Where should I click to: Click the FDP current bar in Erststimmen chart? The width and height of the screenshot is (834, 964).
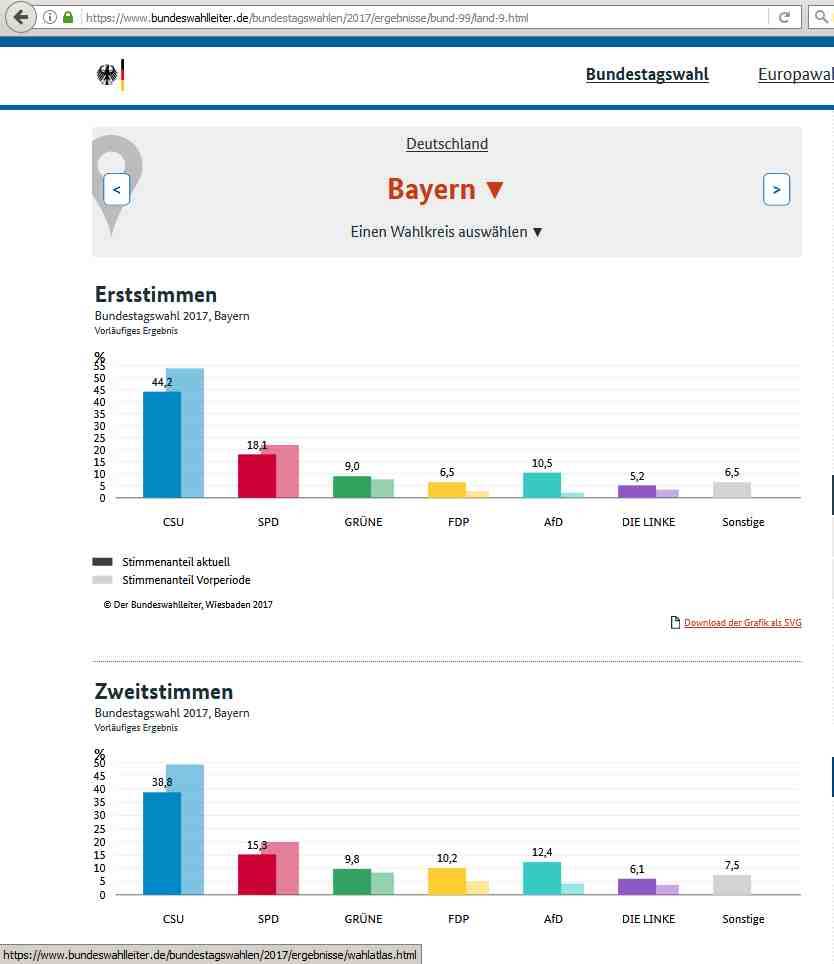[x=447, y=490]
